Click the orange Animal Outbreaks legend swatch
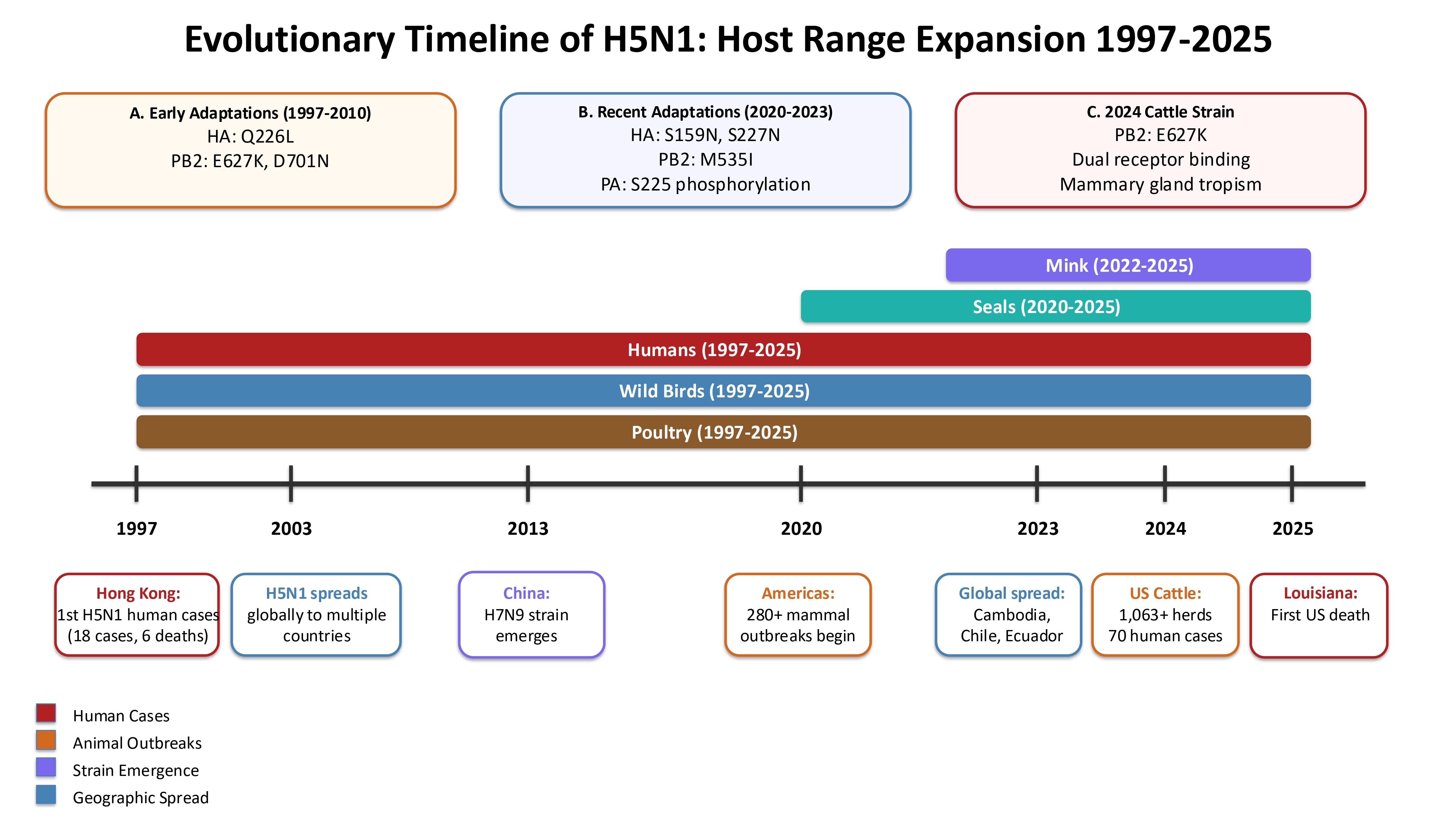 46,740
